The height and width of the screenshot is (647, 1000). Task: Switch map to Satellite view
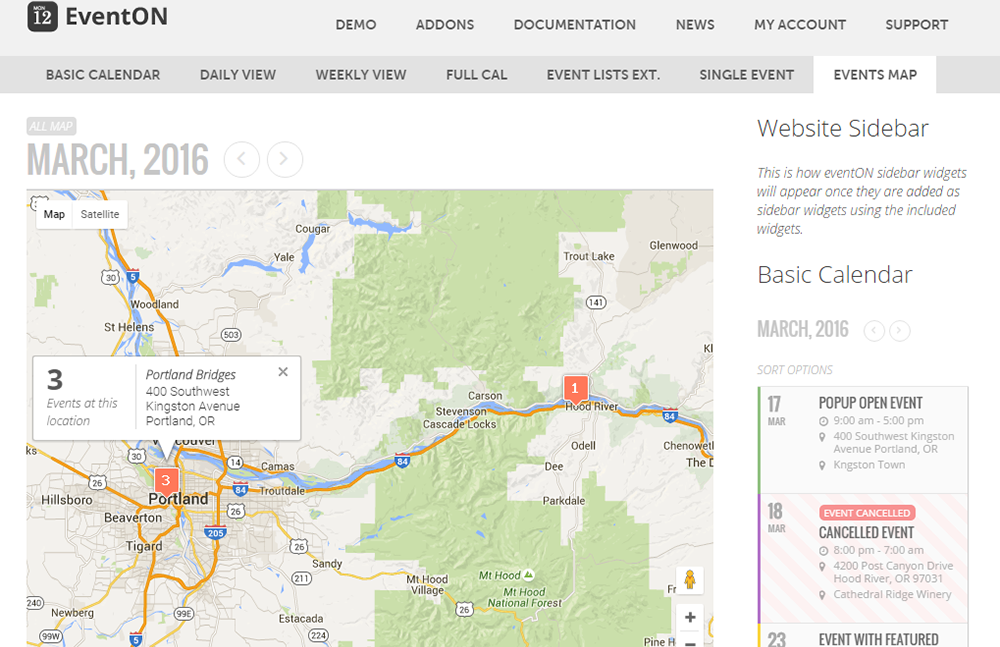click(99, 214)
